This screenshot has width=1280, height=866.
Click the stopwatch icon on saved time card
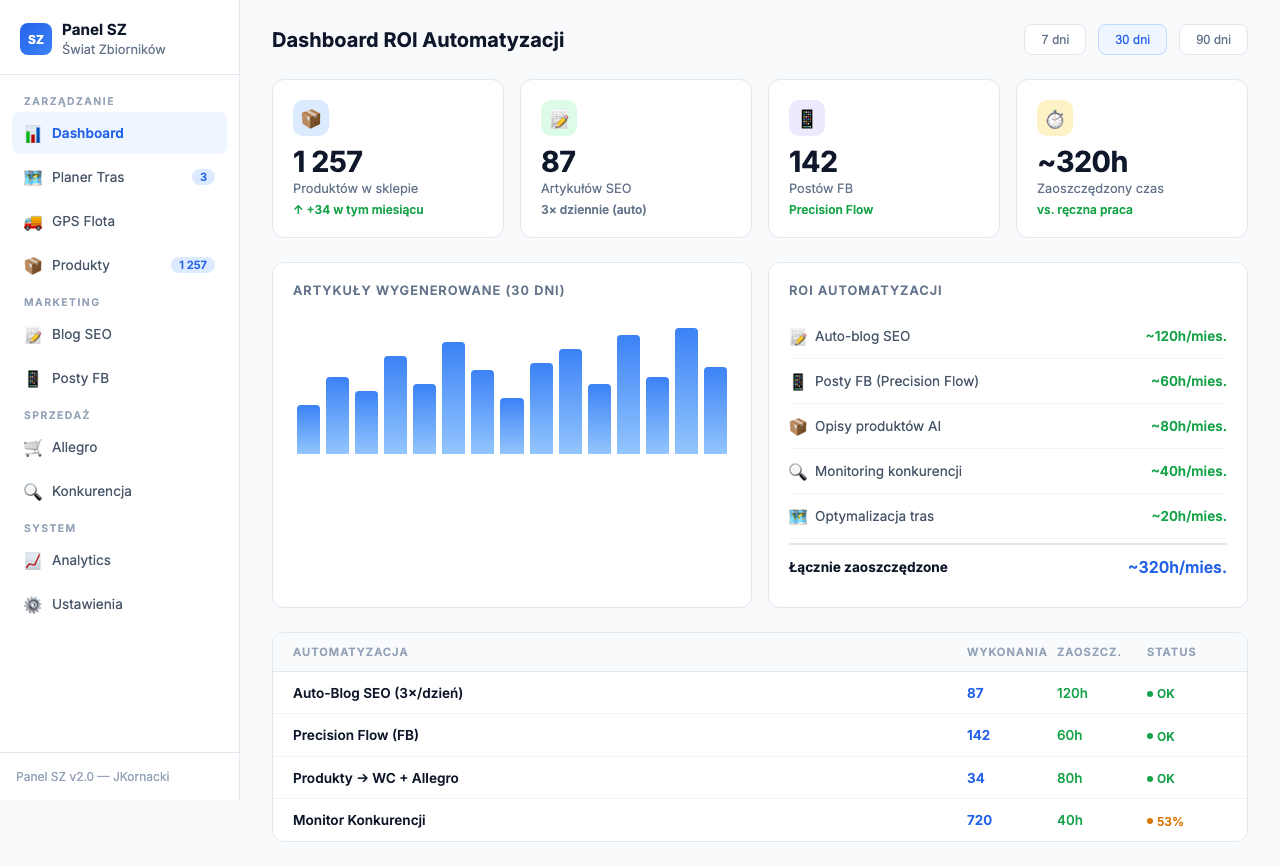tap(1055, 117)
